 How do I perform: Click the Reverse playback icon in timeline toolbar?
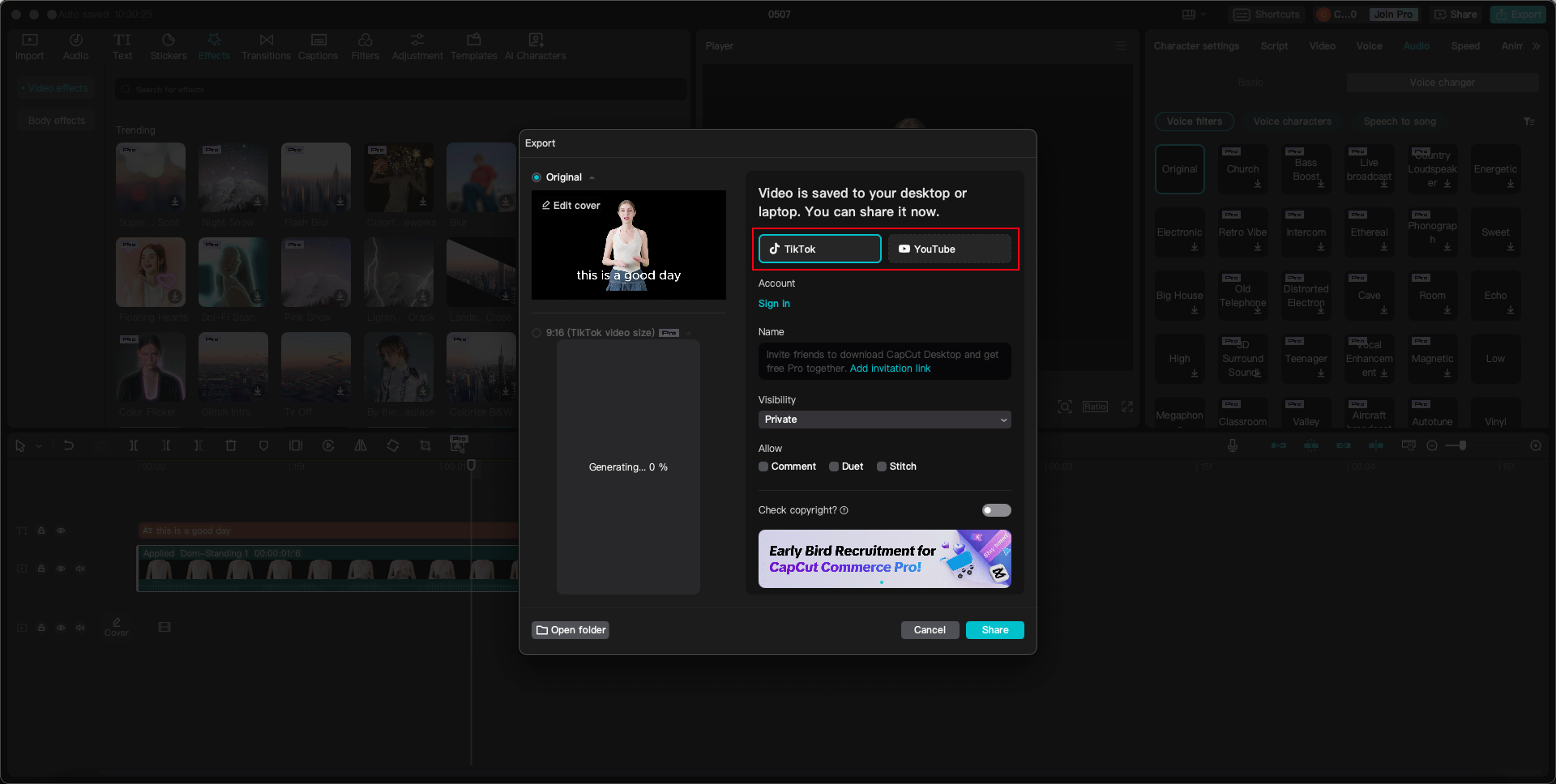pyautogui.click(x=328, y=445)
